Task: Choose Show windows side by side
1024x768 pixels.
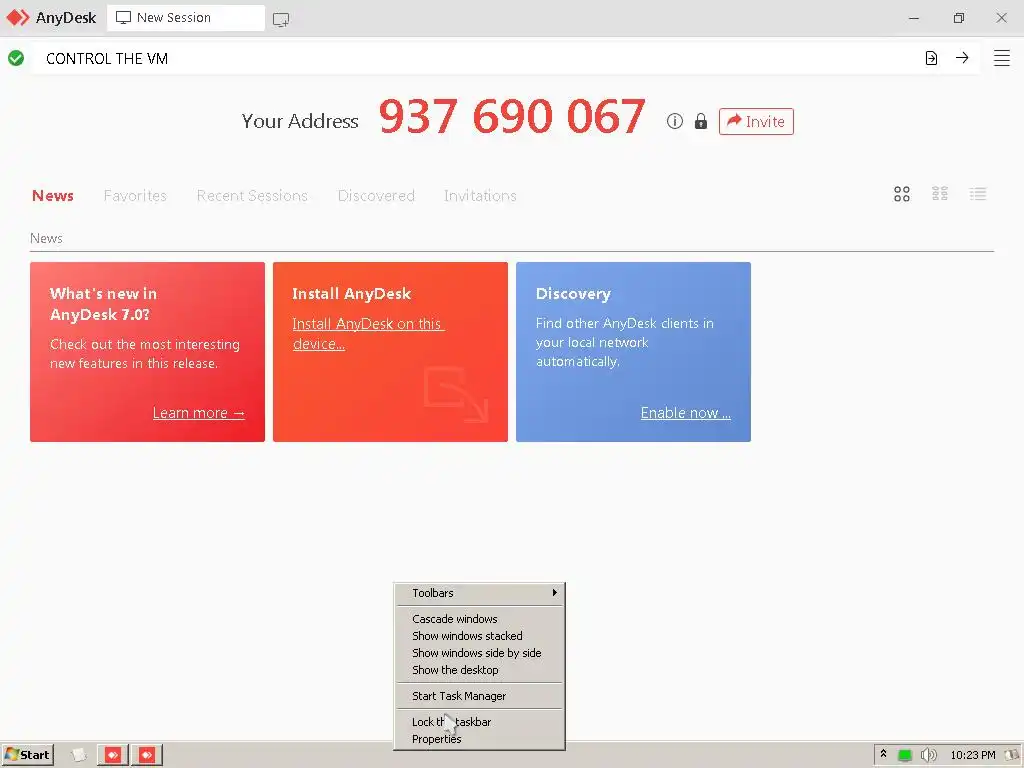Action: pos(479,653)
